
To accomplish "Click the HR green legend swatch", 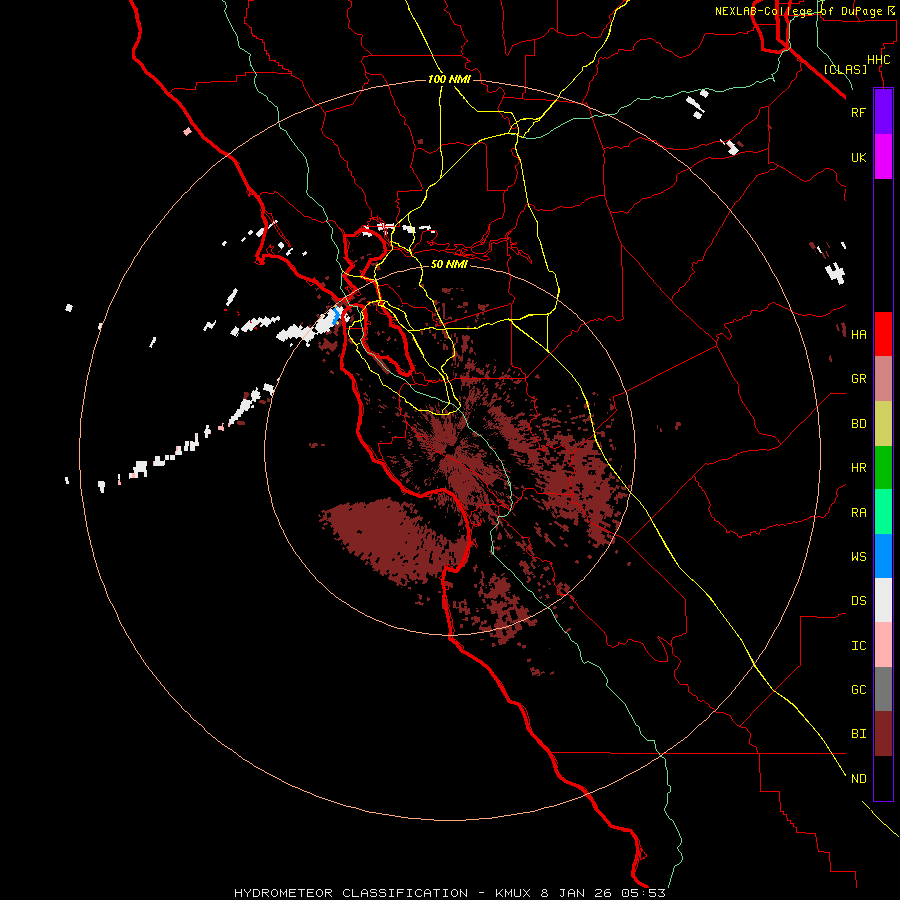I will [x=883, y=468].
